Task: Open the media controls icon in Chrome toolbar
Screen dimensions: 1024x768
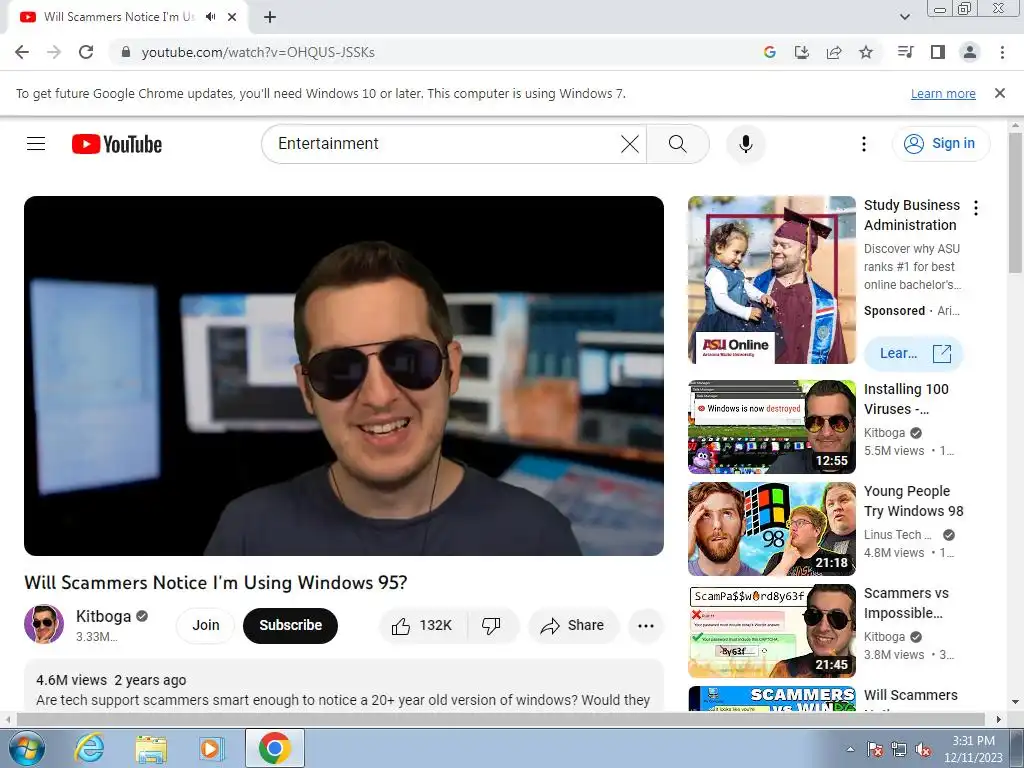Action: (905, 52)
